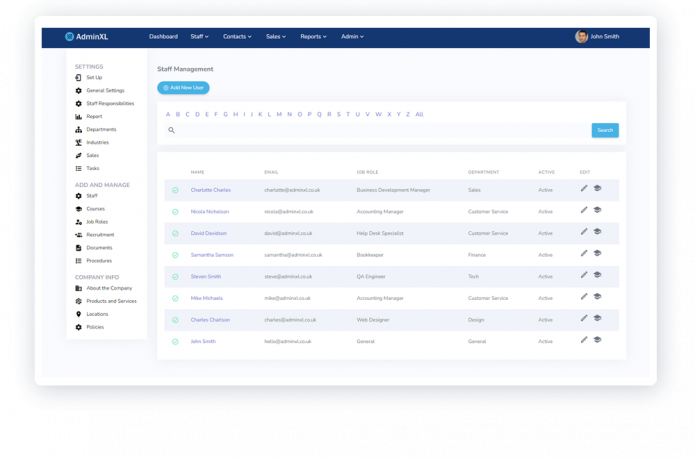This screenshot has width=695, height=457.
Task: Go to Dashboard in the top navigation
Action: (163, 37)
